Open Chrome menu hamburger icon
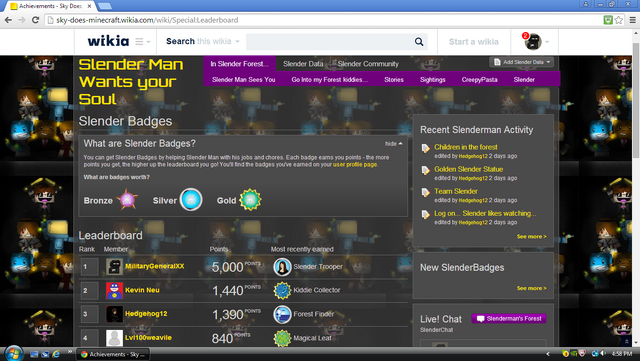The height and width of the screenshot is (361, 640). pos(632,20)
